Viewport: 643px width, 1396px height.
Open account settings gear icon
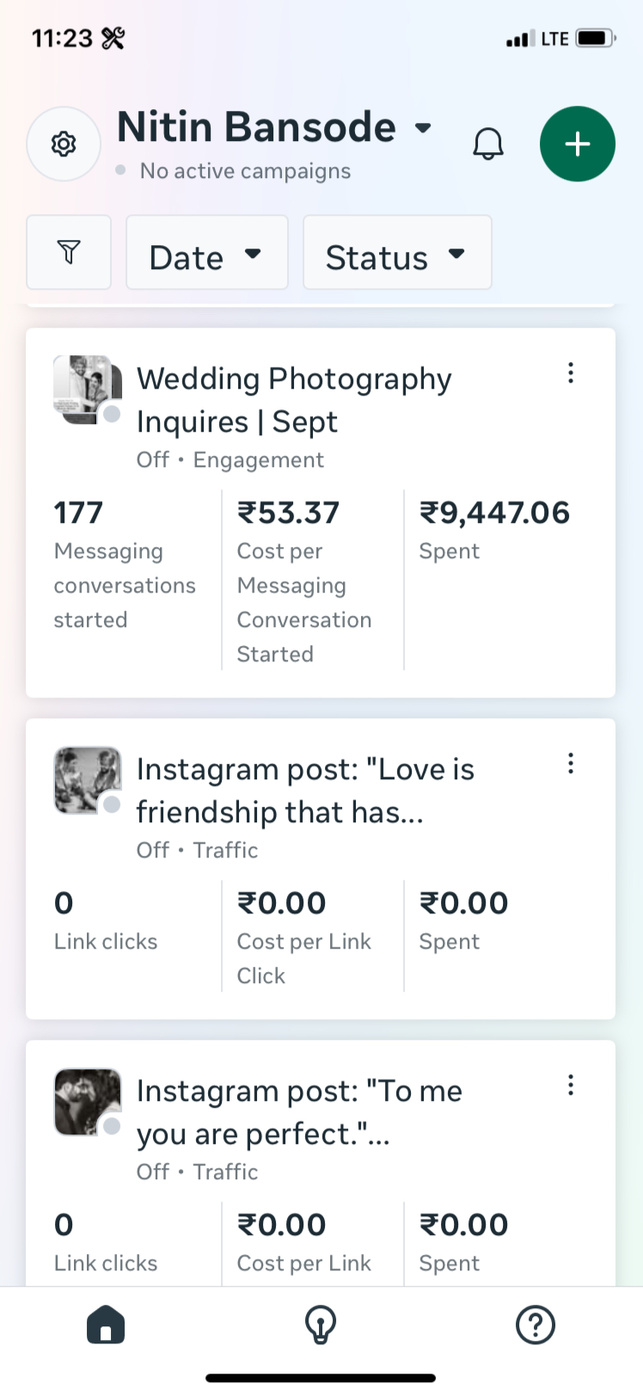point(64,145)
